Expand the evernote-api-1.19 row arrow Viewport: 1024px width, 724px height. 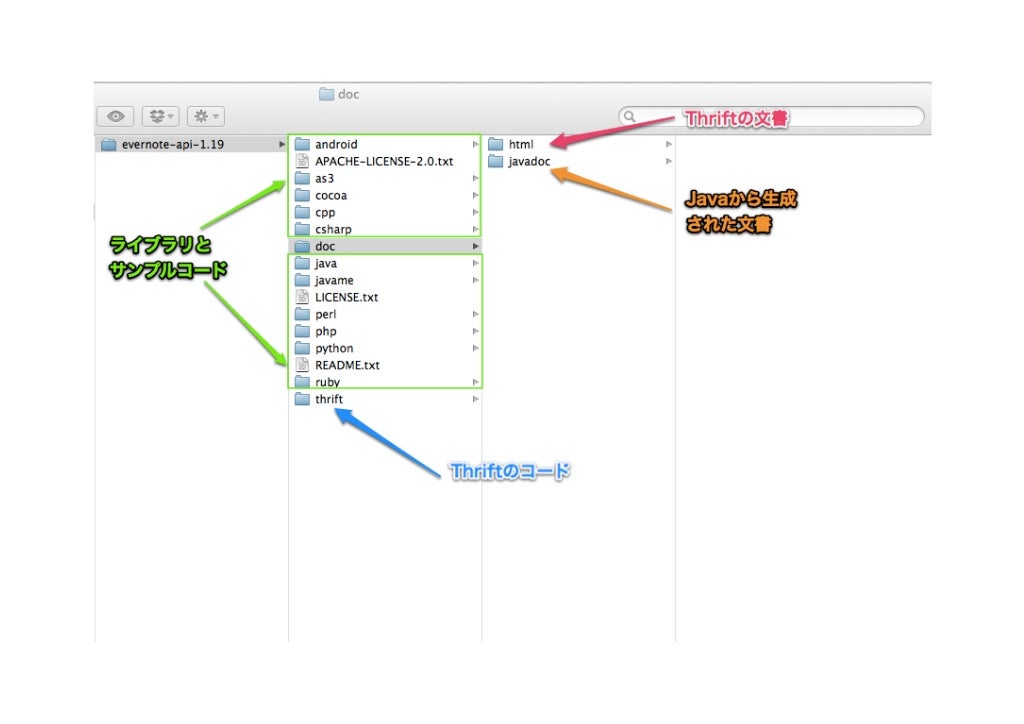point(281,144)
